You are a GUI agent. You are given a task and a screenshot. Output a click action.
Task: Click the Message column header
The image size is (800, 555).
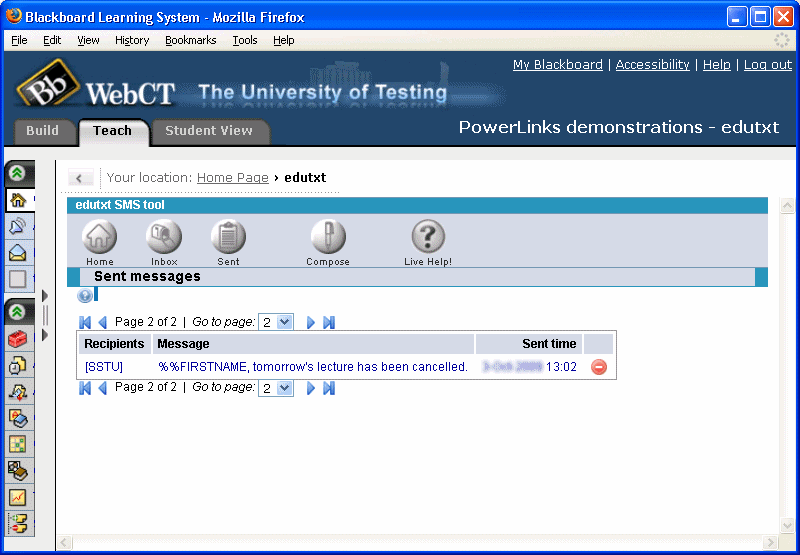pyautogui.click(x=313, y=344)
